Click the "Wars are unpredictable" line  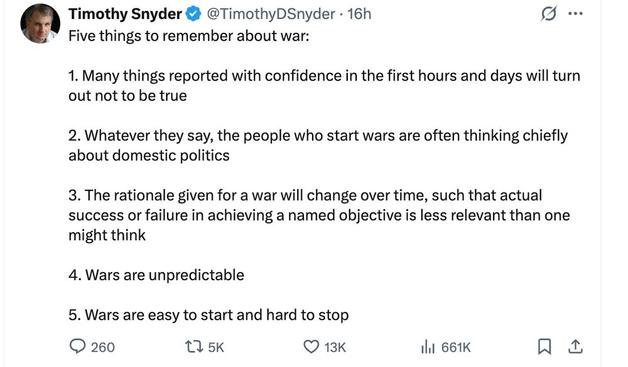(156, 275)
